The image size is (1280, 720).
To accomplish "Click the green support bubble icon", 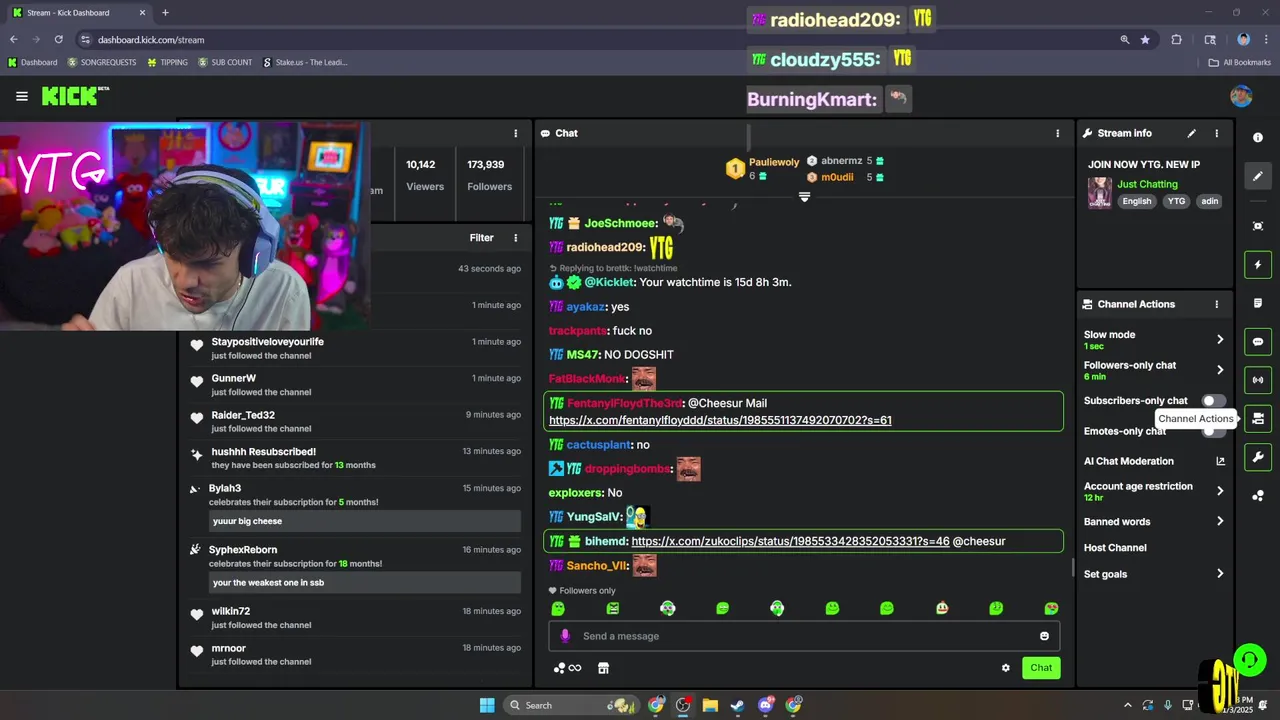I will tap(1249, 659).
